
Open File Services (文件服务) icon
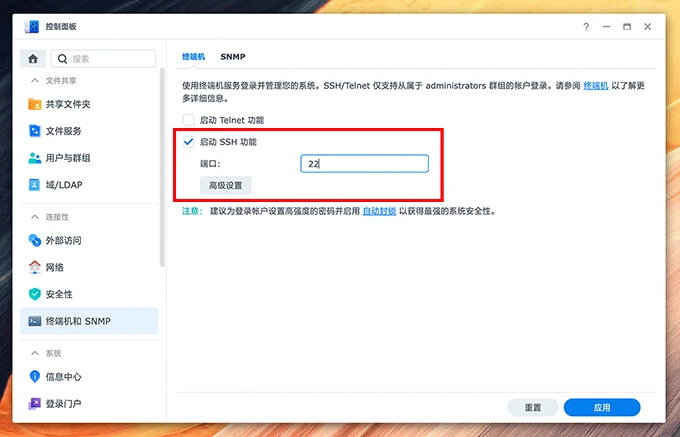point(35,131)
